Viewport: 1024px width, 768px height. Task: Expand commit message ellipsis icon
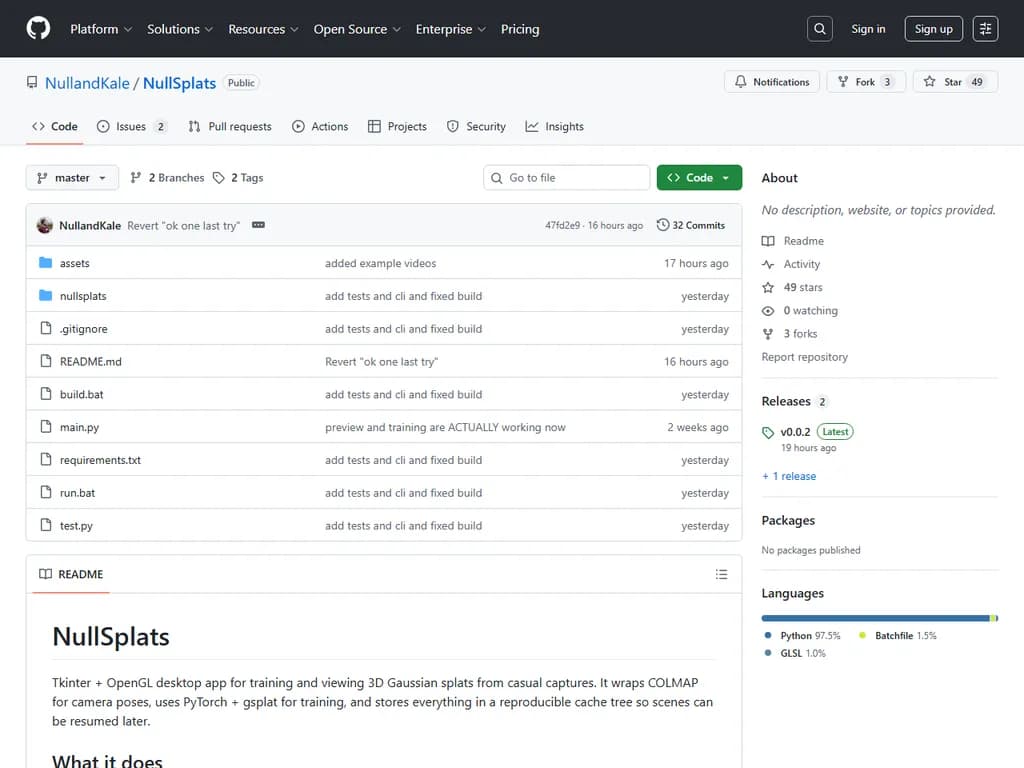point(258,225)
